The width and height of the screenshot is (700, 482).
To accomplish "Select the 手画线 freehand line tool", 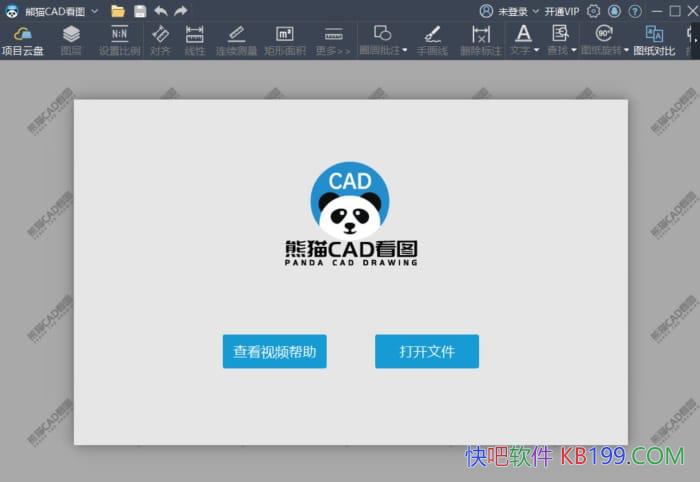I will 432,41.
